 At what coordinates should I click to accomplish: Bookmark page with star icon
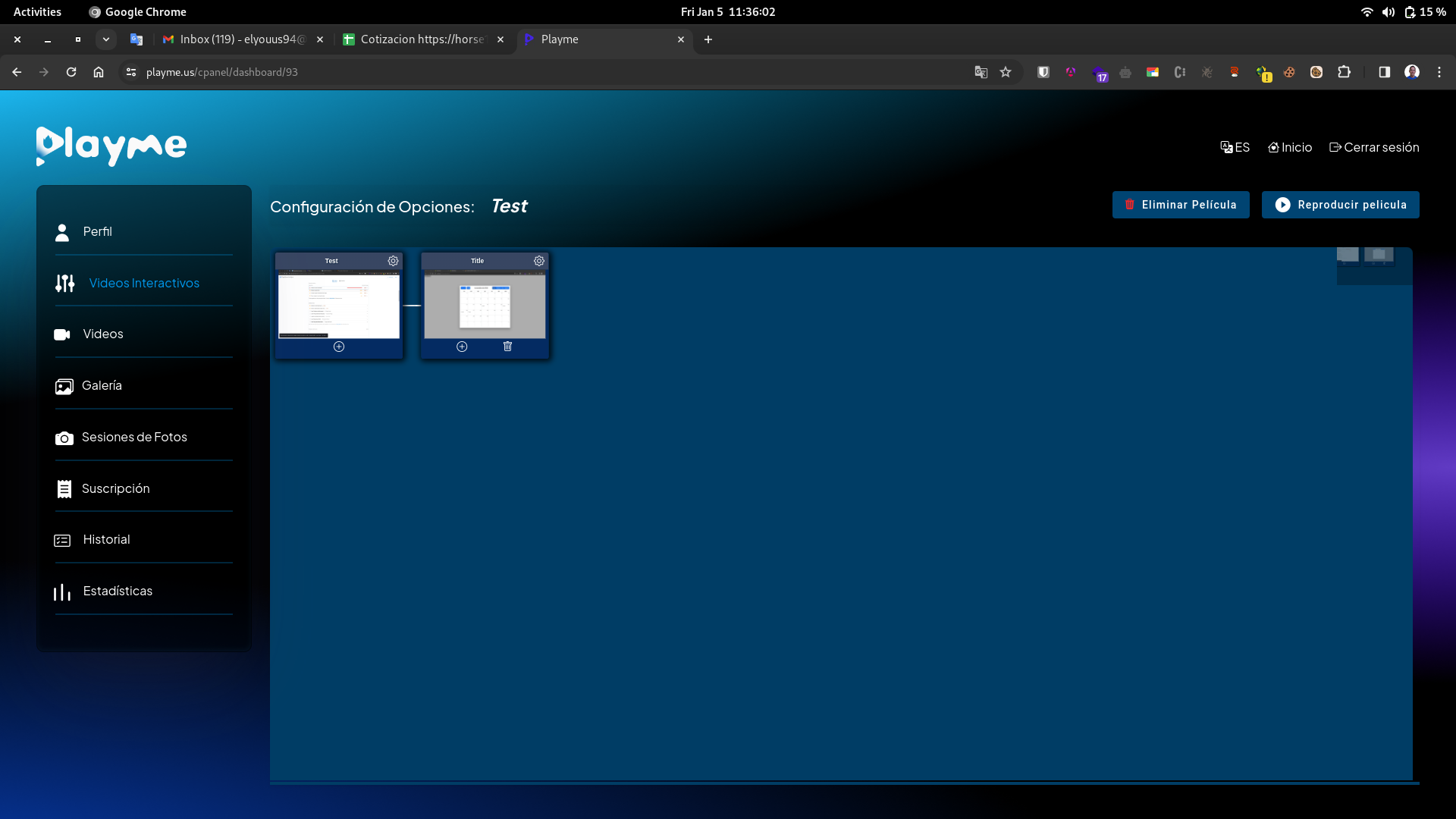(1006, 72)
